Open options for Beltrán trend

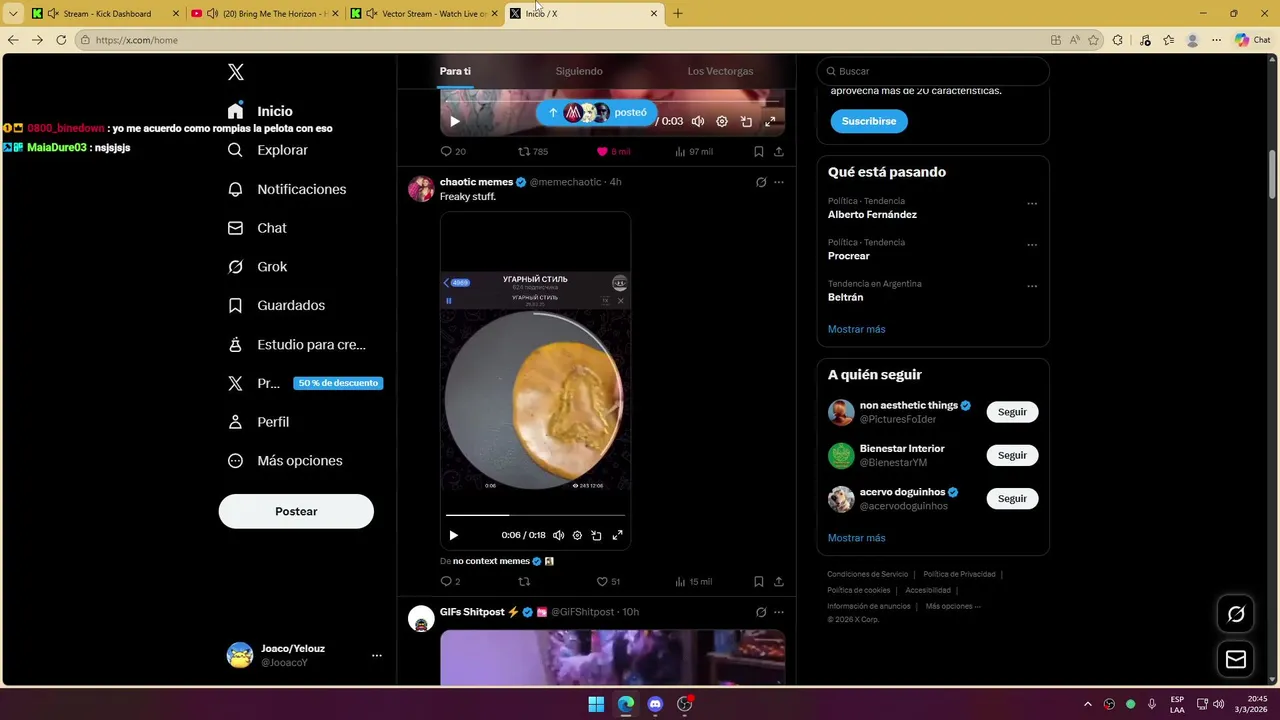(x=1032, y=286)
